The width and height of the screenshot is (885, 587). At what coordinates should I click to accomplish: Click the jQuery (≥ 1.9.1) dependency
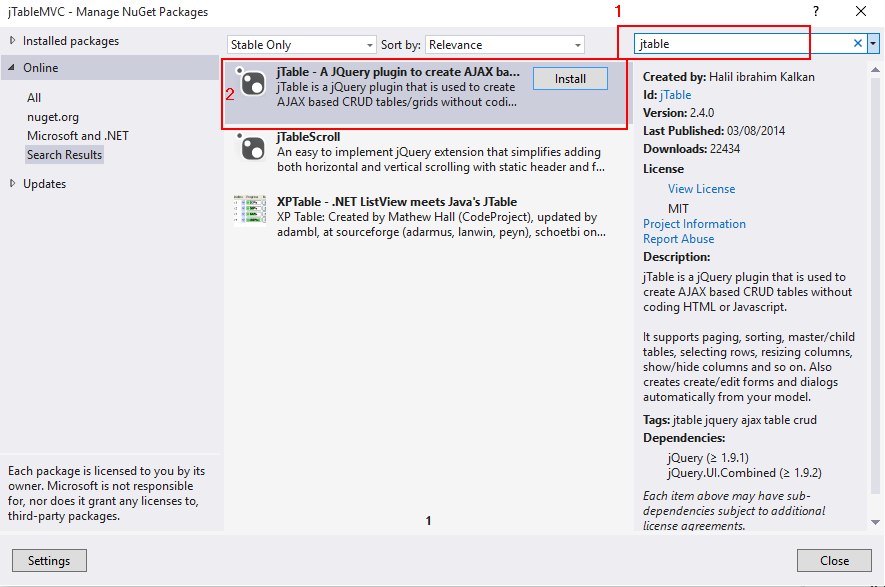pos(708,458)
